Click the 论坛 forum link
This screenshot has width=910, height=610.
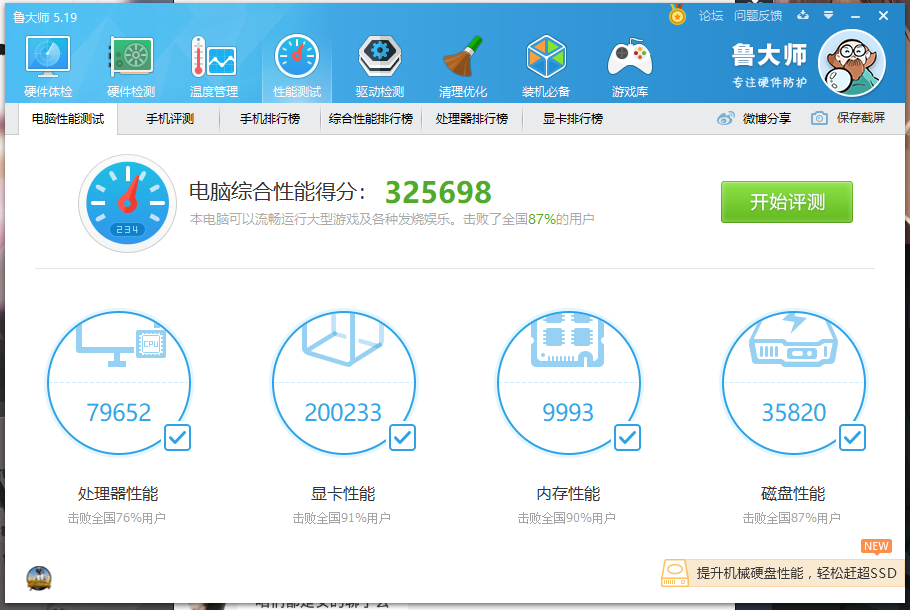pyautogui.click(x=711, y=16)
